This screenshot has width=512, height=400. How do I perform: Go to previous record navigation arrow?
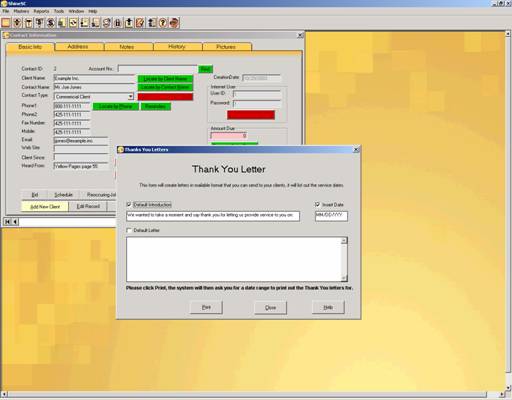15,221
